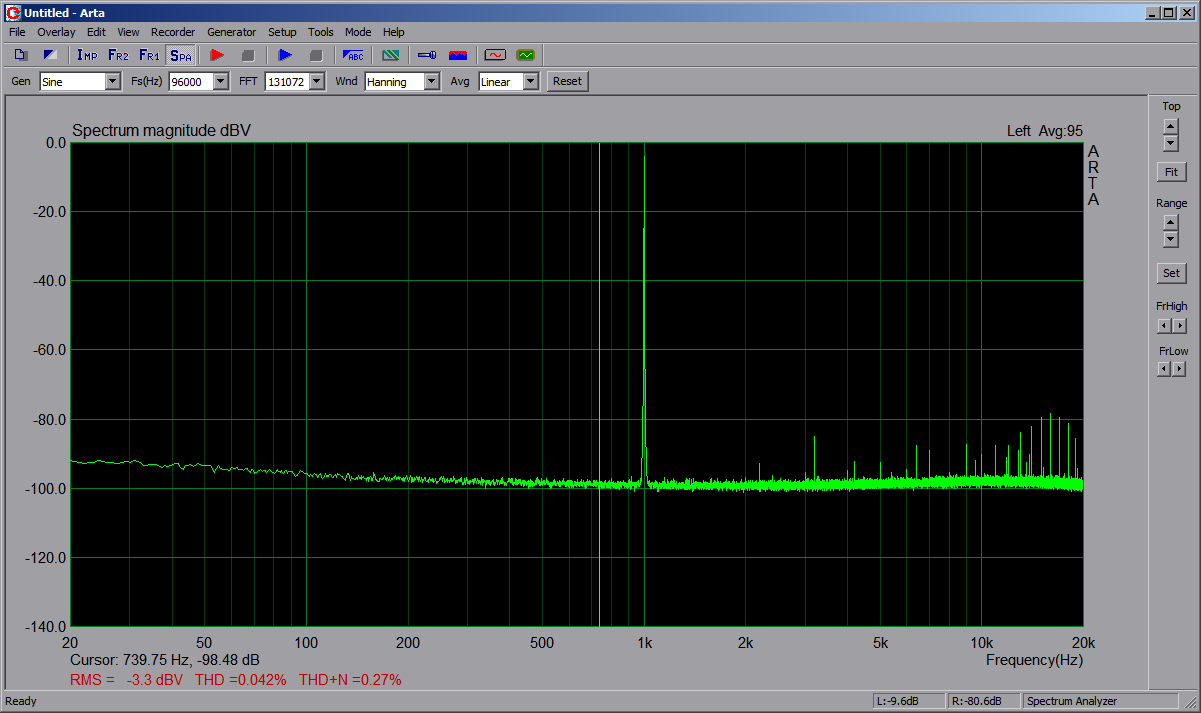Open the Wnd Hanning window dropdown
Image resolution: width=1201 pixels, height=713 pixels.
pos(432,82)
